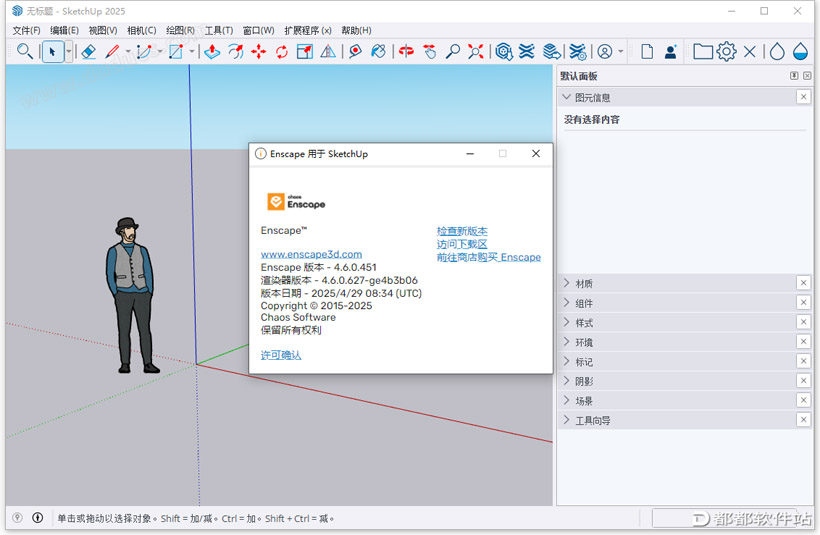
Task: Select the Rectangle shape tool
Action: 176,51
